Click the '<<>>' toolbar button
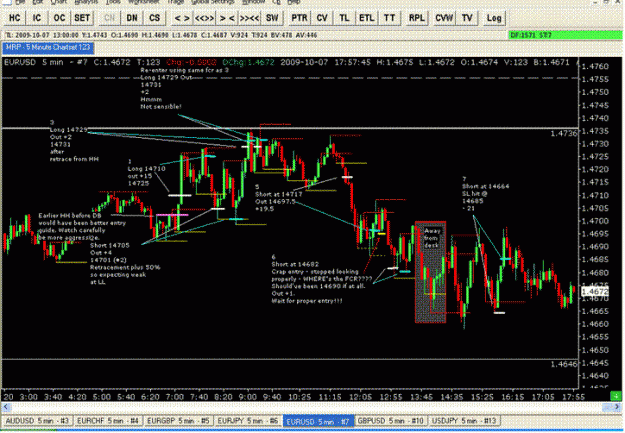625x433 pixels. point(204,18)
